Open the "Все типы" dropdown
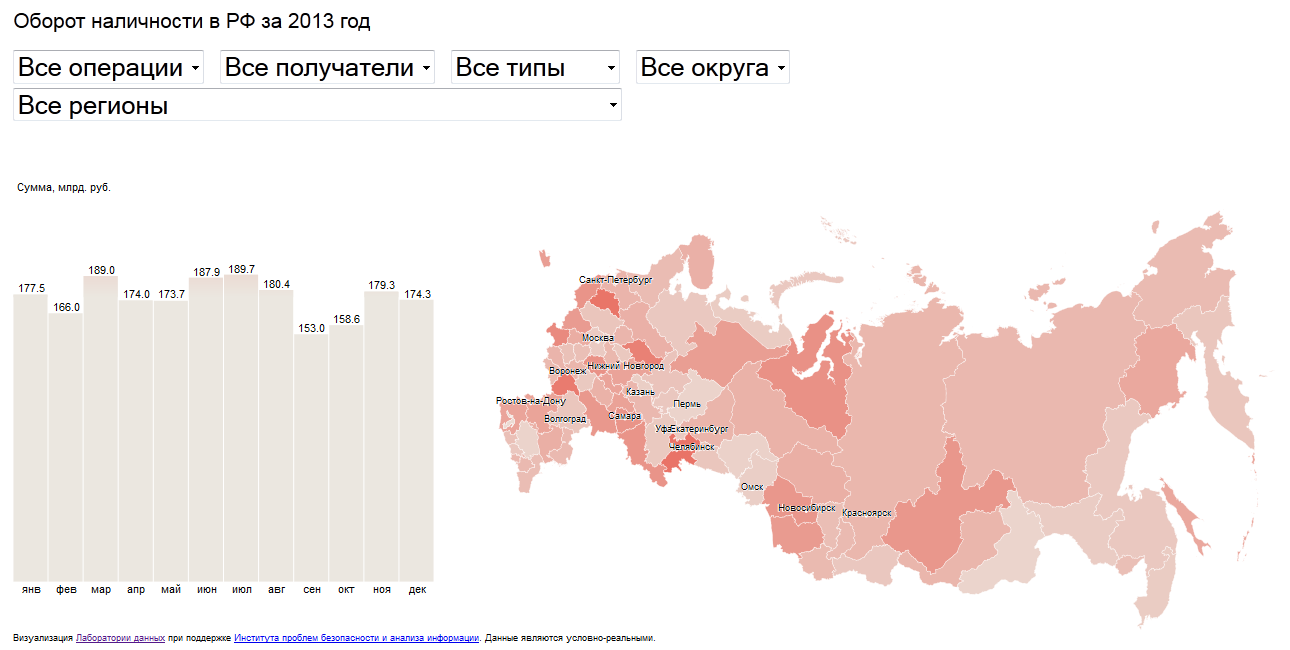Image resolution: width=1290 pixels, height=650 pixels. click(535, 68)
